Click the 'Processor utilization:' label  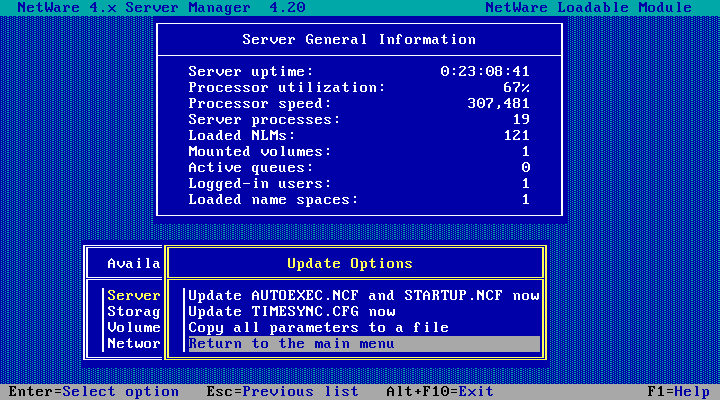point(287,87)
